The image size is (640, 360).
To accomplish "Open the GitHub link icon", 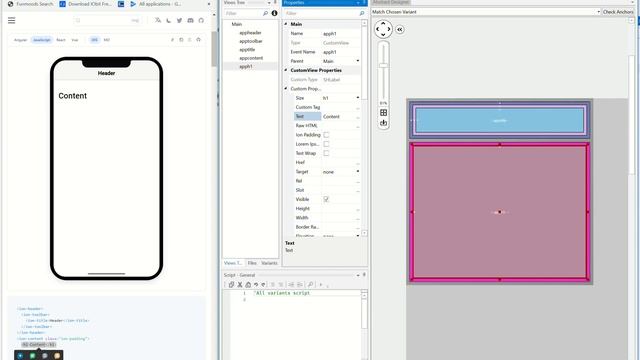I will [x=201, y=20].
